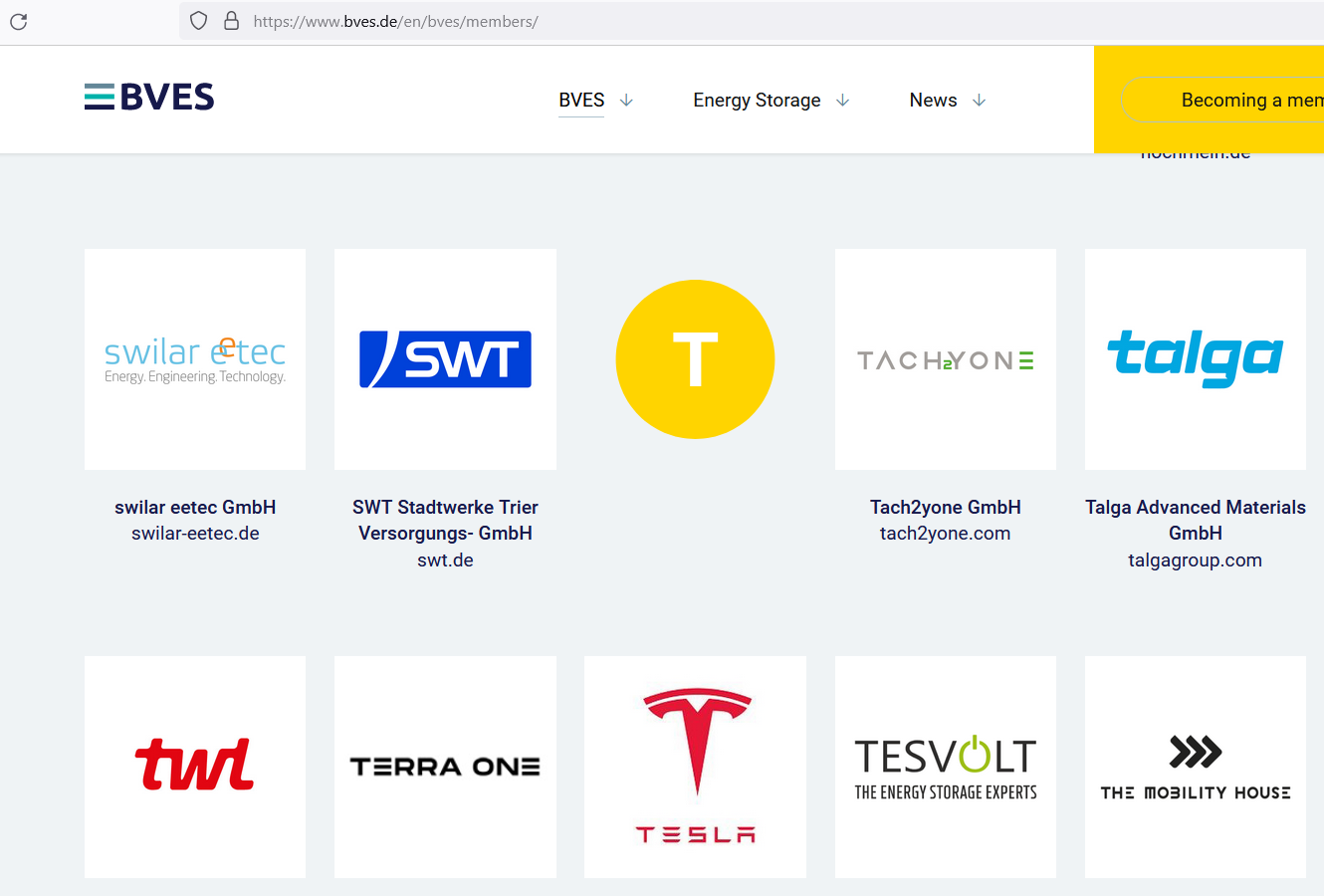Viewport: 1324px width, 896px height.
Task: Open the talga logo tile
Action: [1196, 359]
